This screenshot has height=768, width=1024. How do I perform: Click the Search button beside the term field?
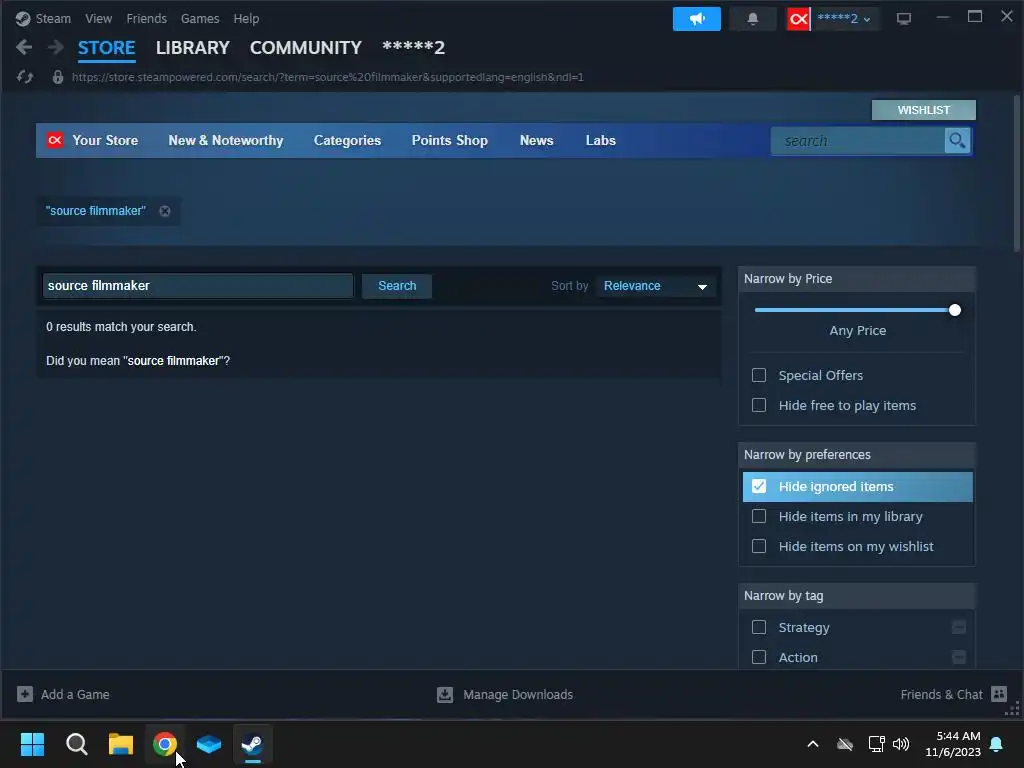(x=397, y=286)
